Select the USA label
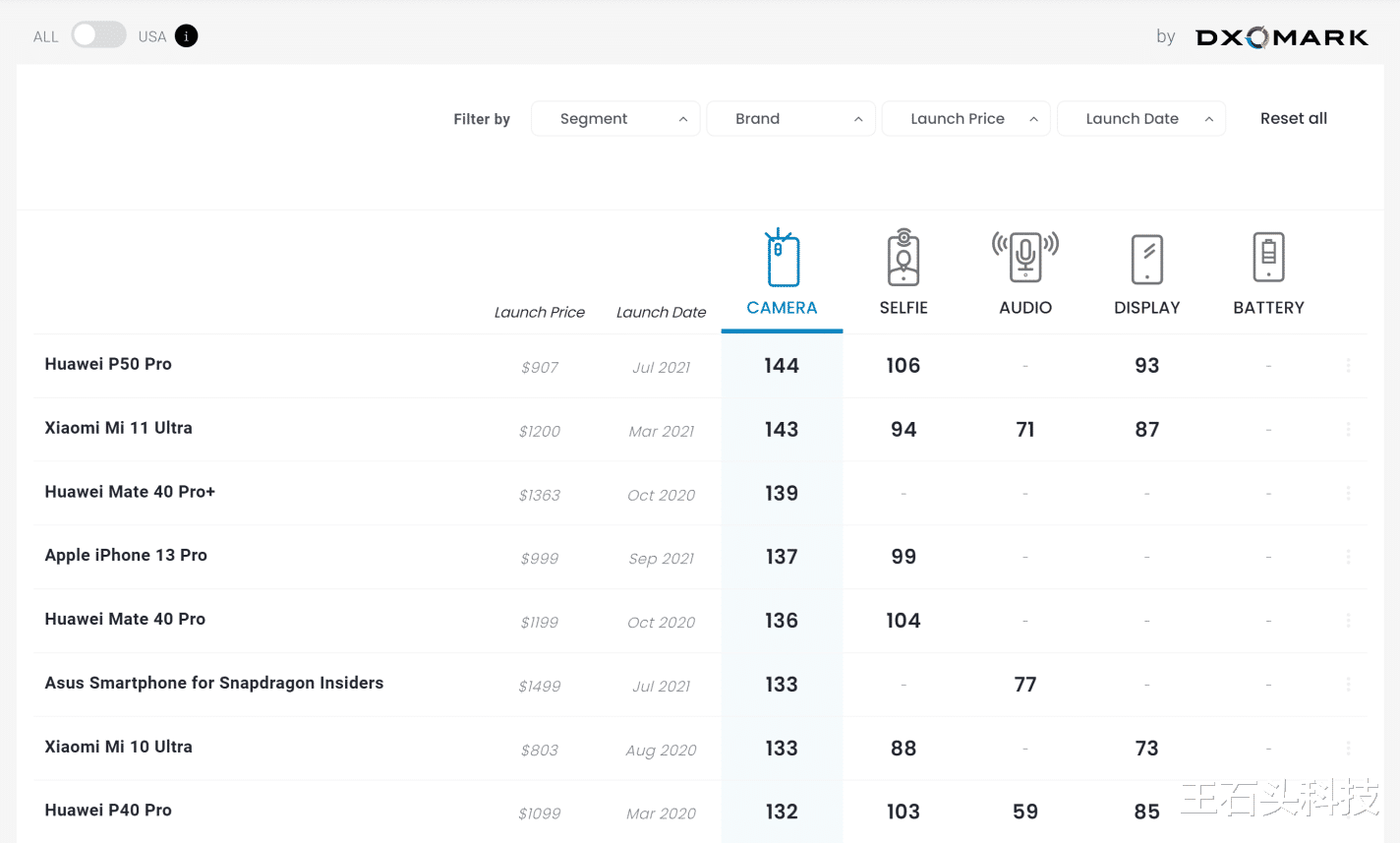Screen dimensions: 1400x843 pyautogui.click(x=152, y=37)
